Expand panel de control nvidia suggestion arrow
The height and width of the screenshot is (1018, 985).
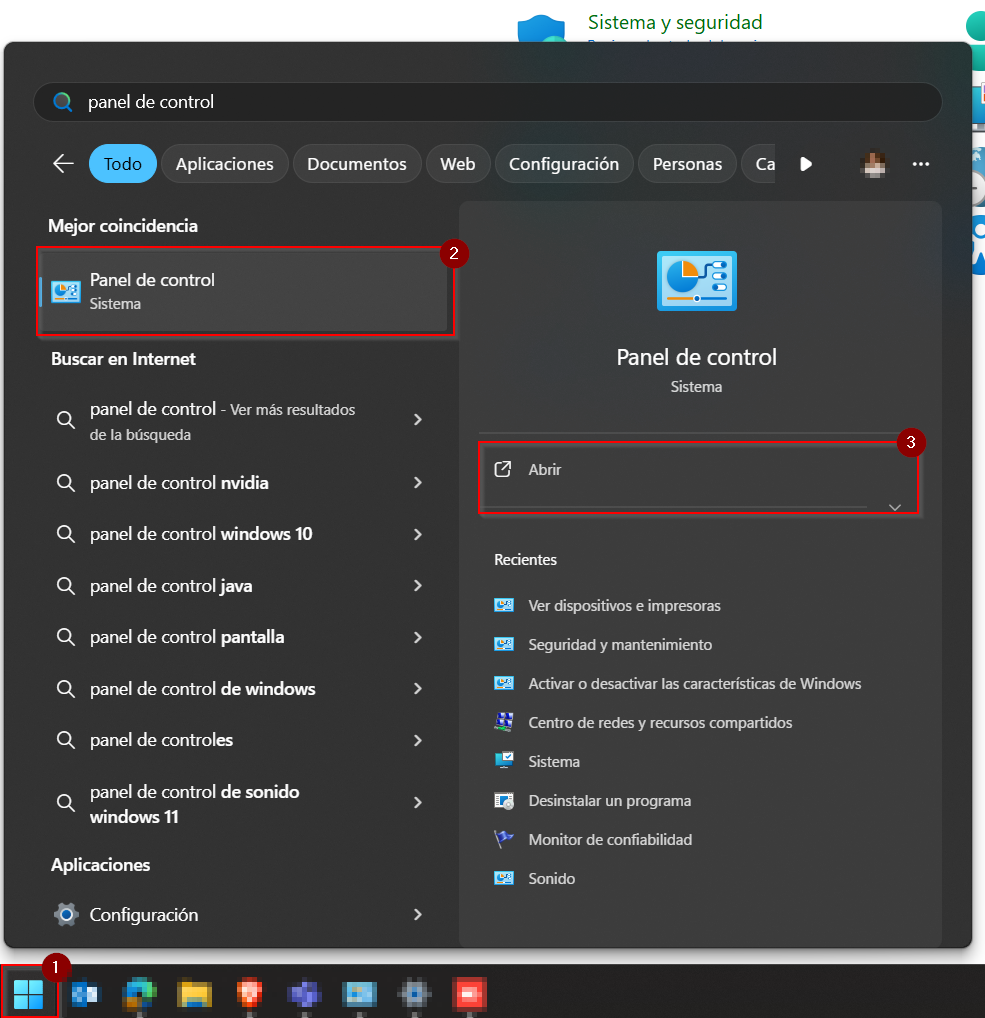[x=418, y=482]
